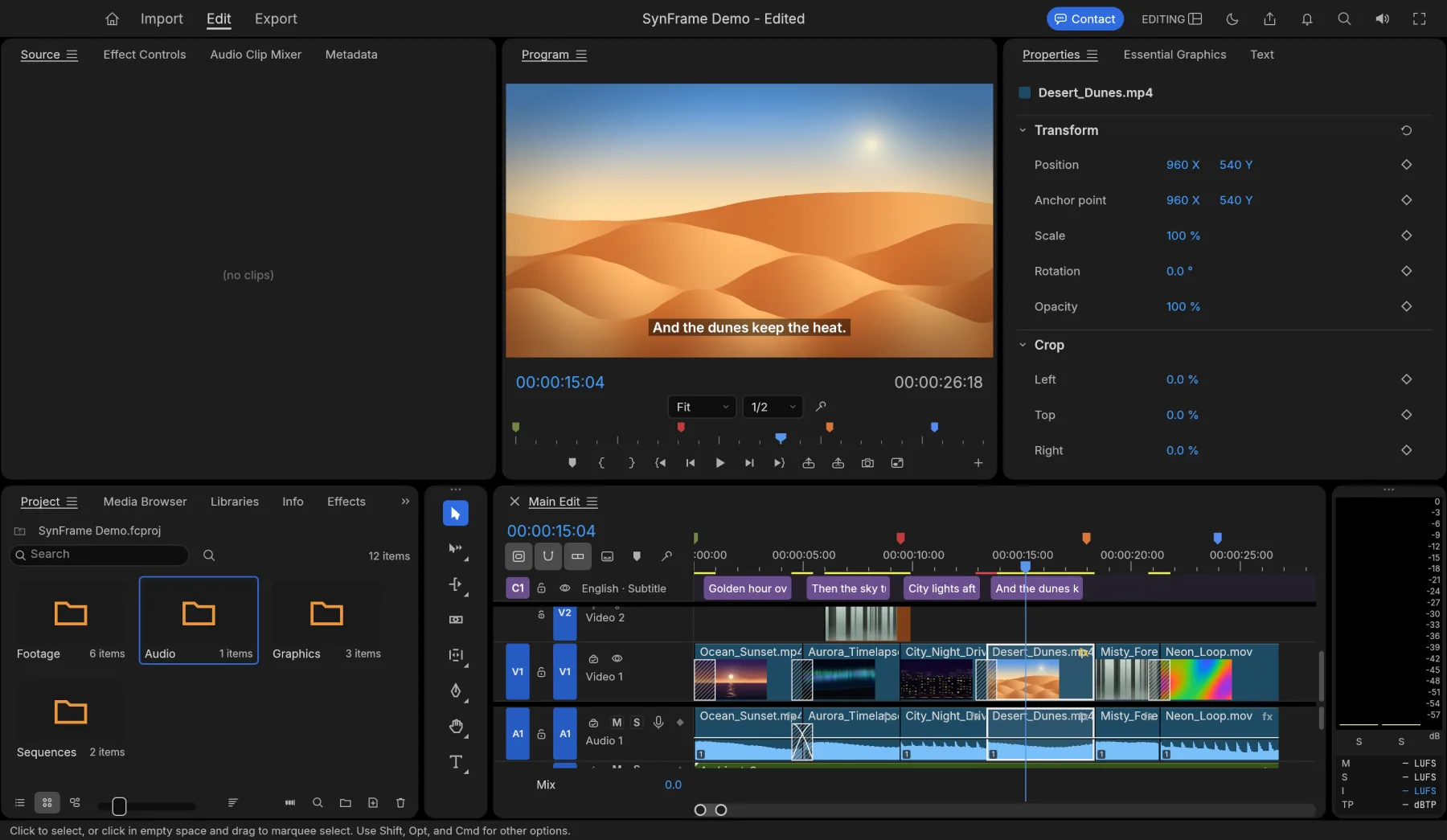Mute the Audio 1 track with M button
The width and height of the screenshot is (1447, 840).
617,723
